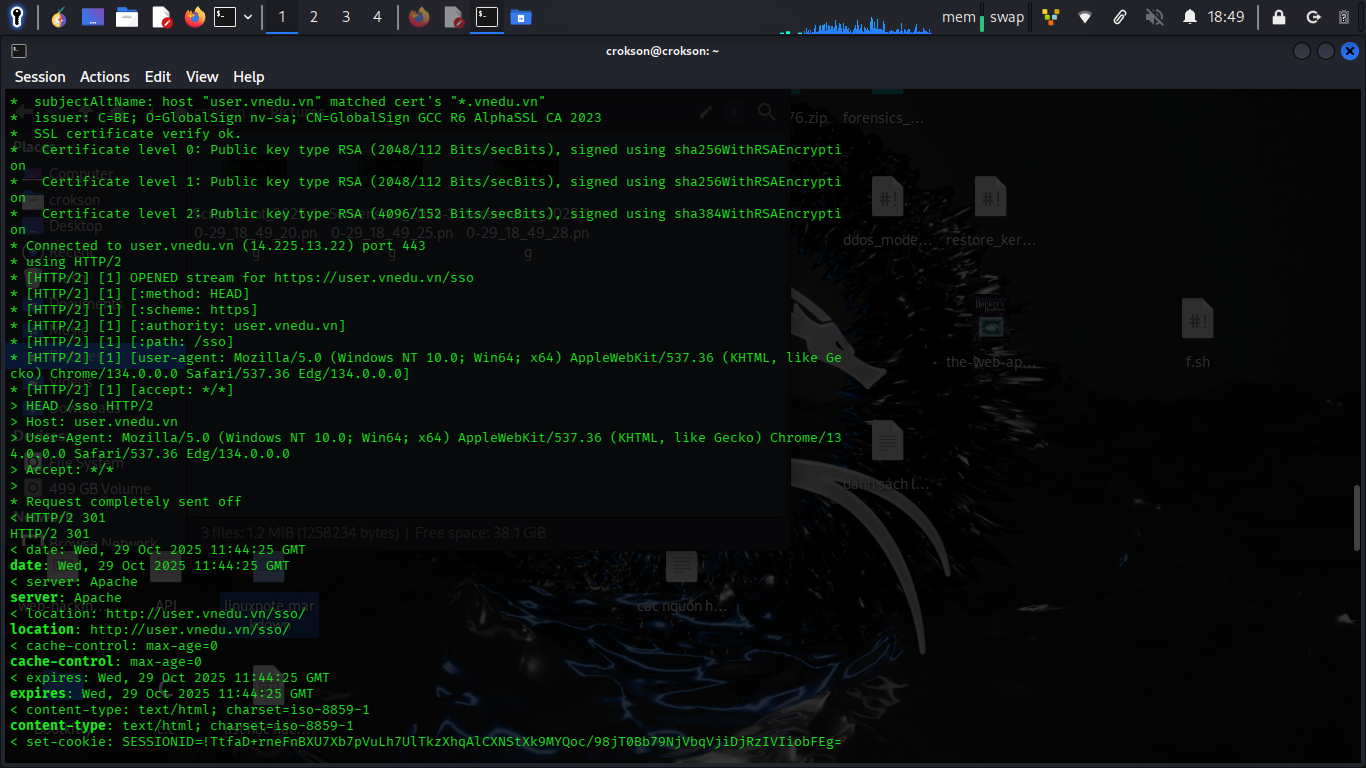Image resolution: width=1366 pixels, height=768 pixels.
Task: Open search using the magnifier in terminal titlebar
Action: coord(766,112)
